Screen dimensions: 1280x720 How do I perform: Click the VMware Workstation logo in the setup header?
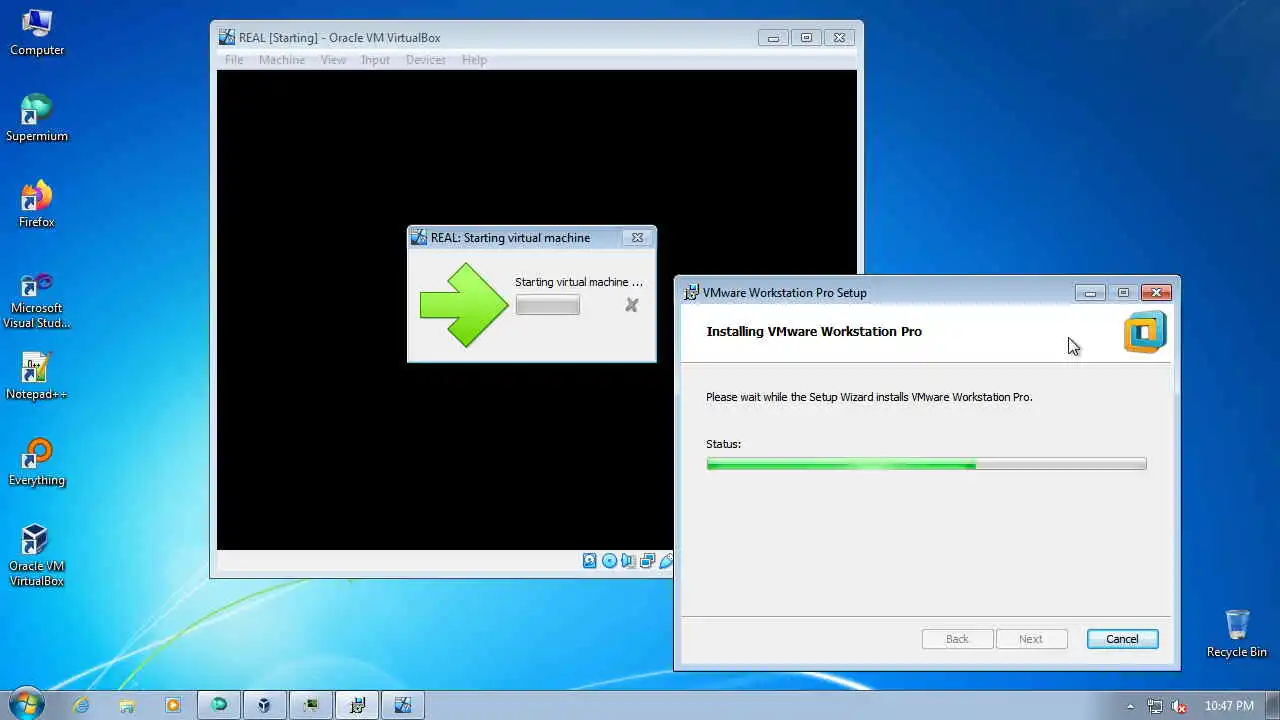1145,332
